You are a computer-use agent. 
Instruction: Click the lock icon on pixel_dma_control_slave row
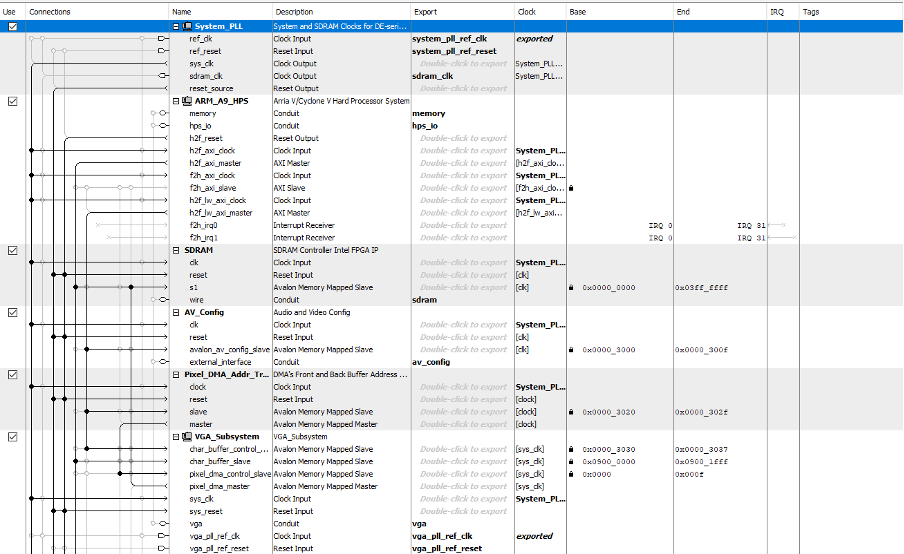point(571,474)
